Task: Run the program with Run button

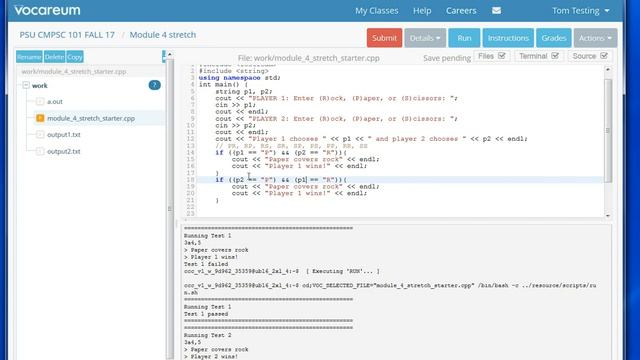Action: (x=464, y=38)
